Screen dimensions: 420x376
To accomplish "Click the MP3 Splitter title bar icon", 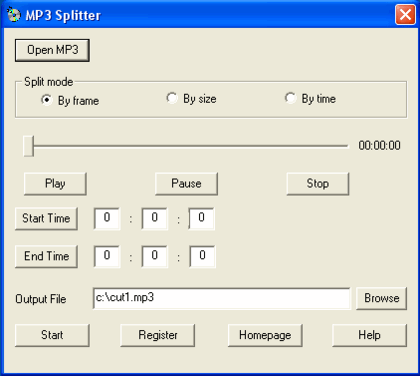I will click(14, 15).
